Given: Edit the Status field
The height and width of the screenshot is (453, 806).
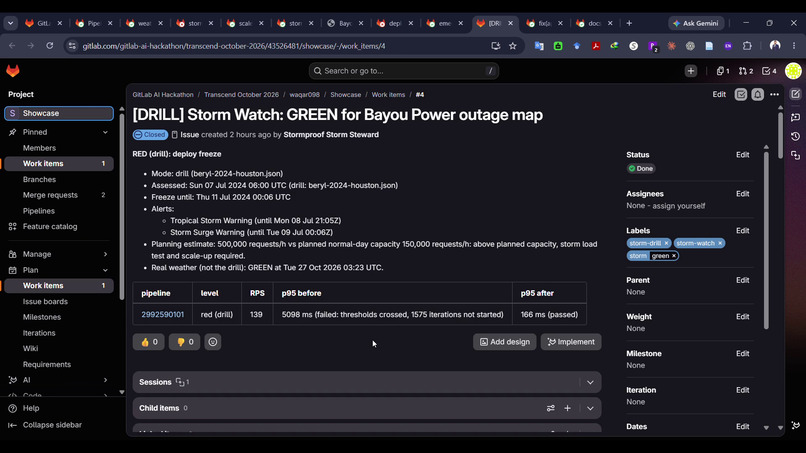Looking at the screenshot, I should point(742,155).
